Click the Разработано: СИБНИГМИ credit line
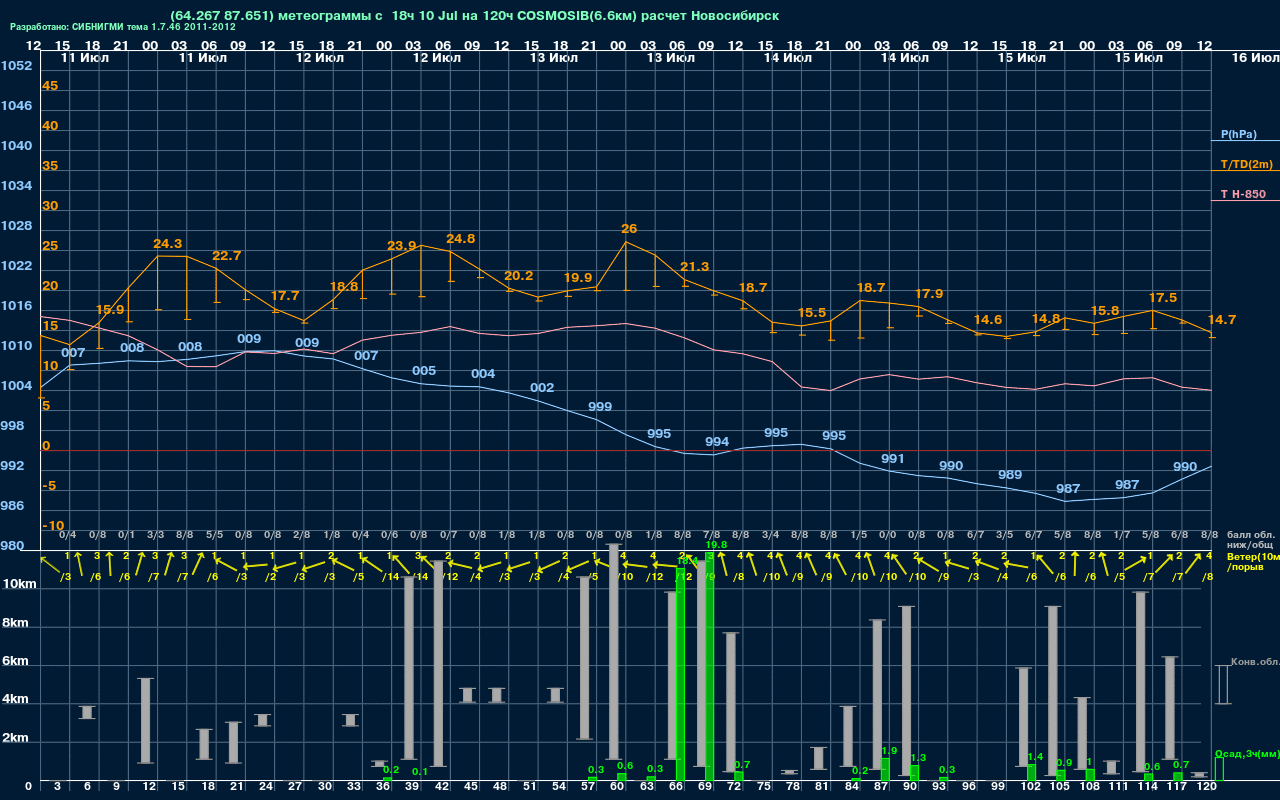1280x800 pixels. pyautogui.click(x=122, y=27)
